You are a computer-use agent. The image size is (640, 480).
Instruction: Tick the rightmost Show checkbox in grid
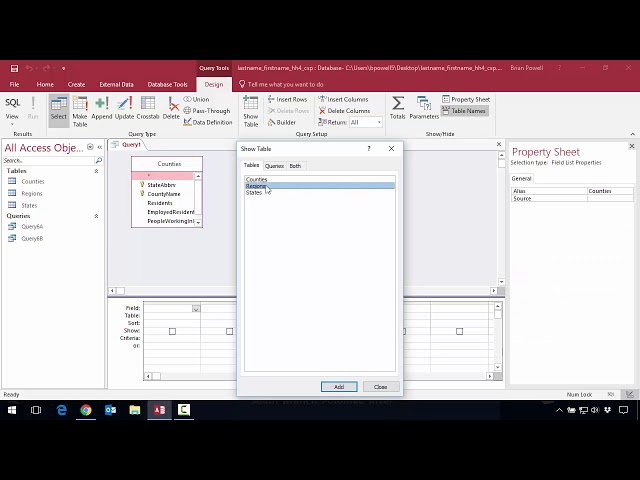click(x=459, y=331)
